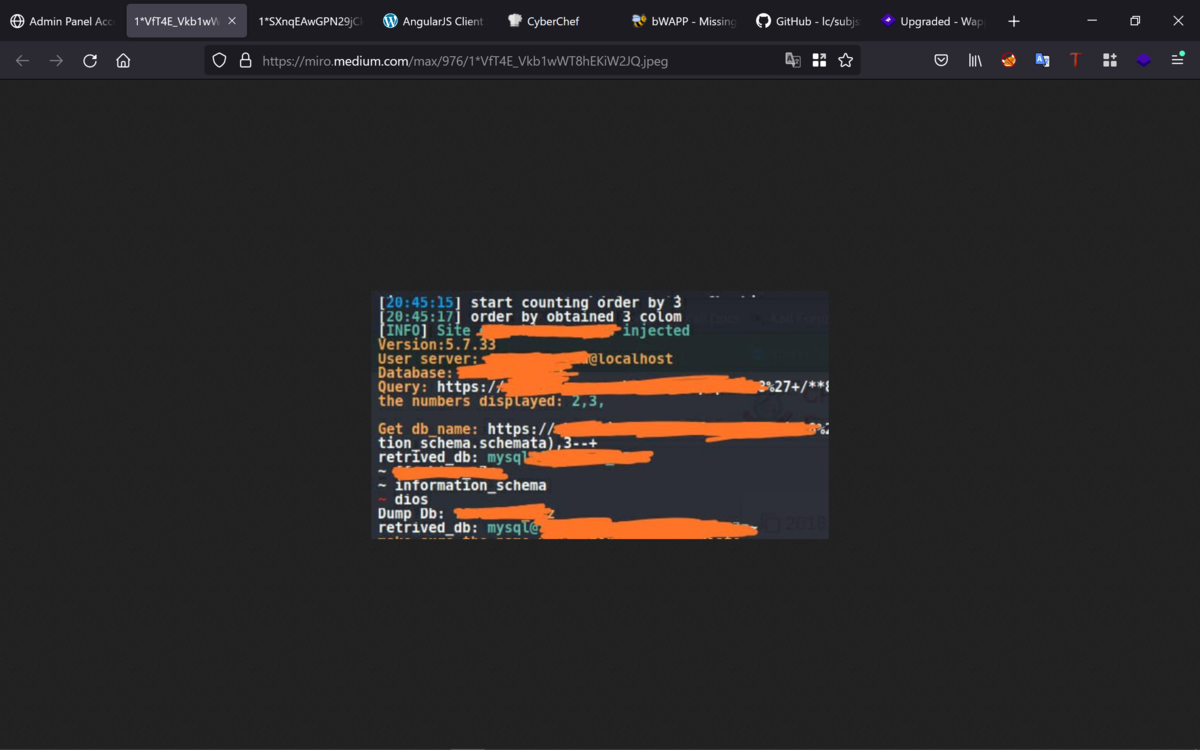1200x750 pixels.
Task: Click the crossed-out orange extension icon
Action: [1009, 61]
